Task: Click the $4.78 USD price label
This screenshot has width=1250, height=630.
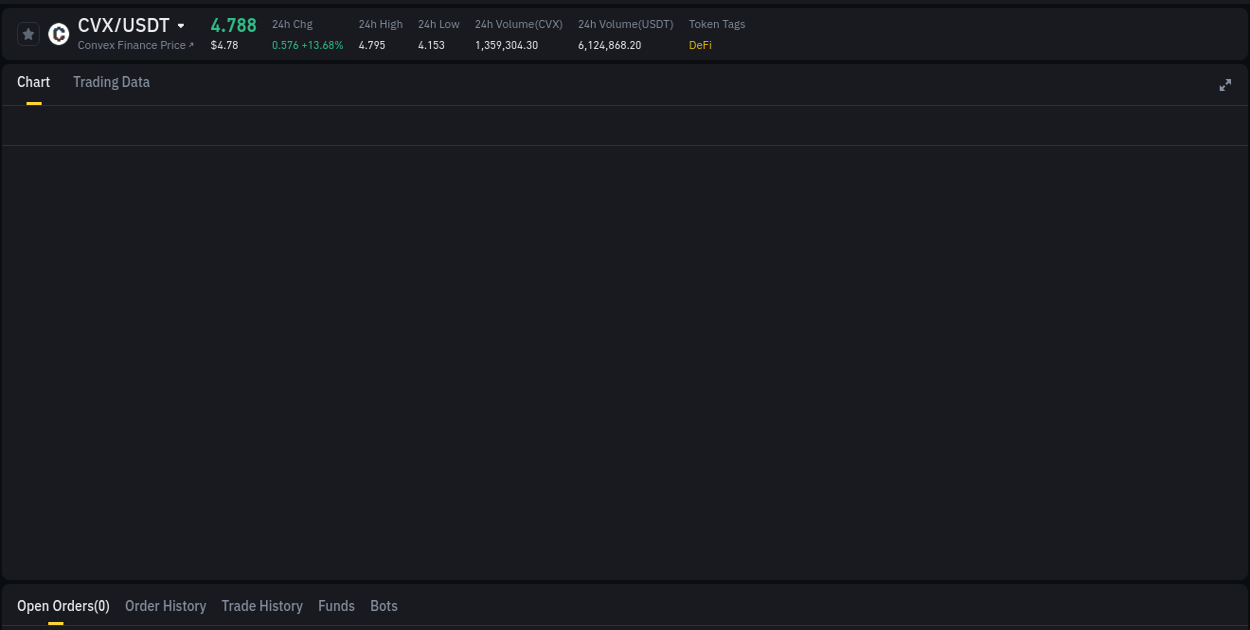Action: [225, 45]
